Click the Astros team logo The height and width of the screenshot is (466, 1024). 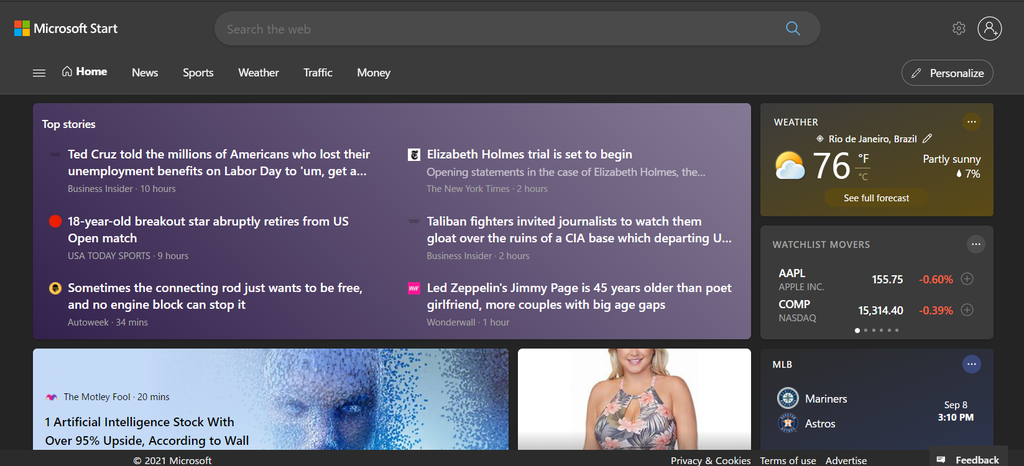coord(788,424)
